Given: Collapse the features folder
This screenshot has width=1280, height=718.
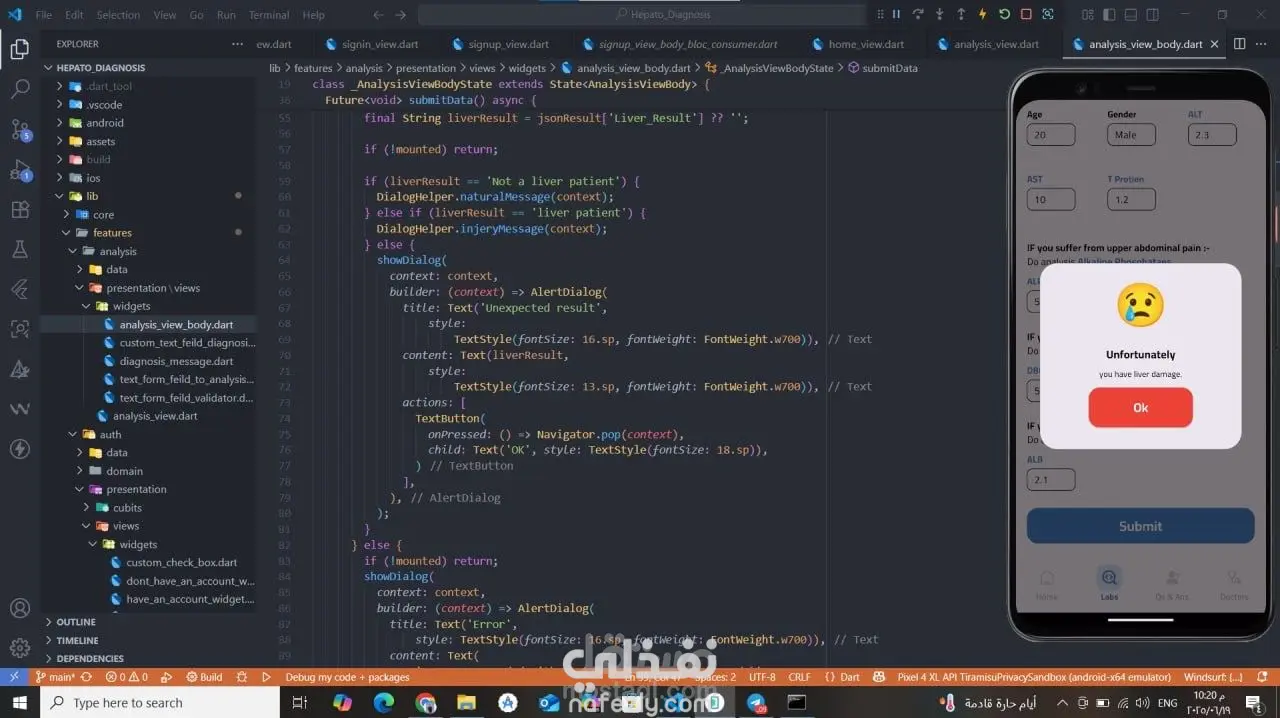Looking at the screenshot, I should click(x=148, y=233).
